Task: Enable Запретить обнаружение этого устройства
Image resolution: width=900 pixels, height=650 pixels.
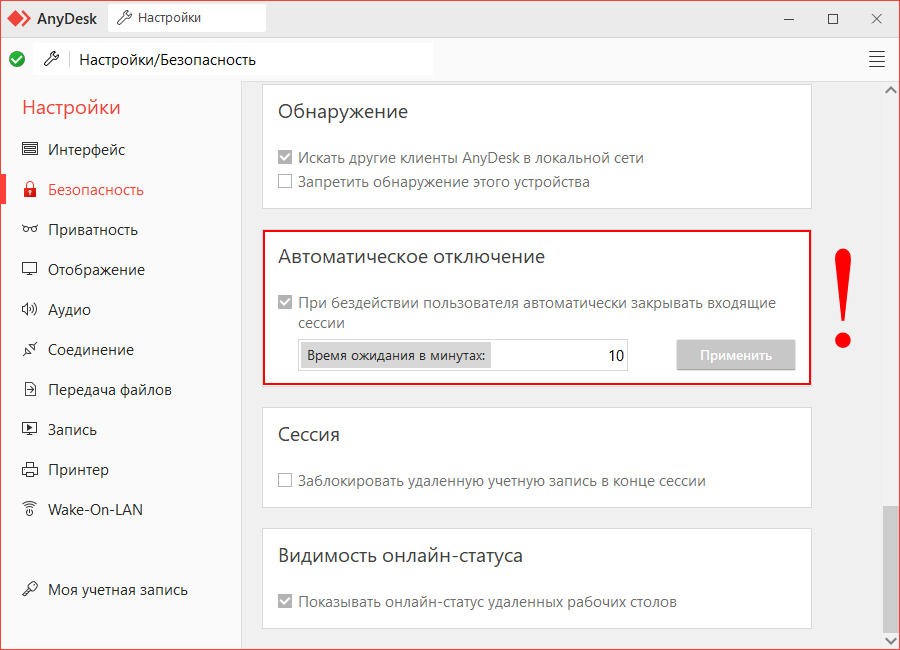Action: [x=285, y=182]
